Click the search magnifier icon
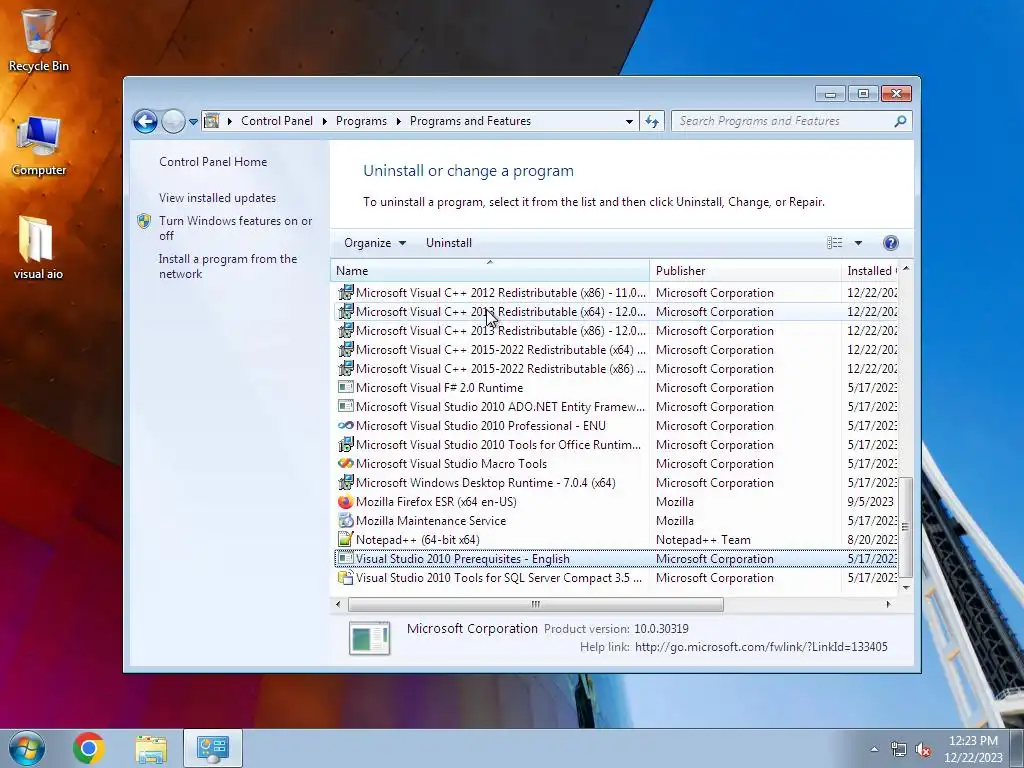 901,121
